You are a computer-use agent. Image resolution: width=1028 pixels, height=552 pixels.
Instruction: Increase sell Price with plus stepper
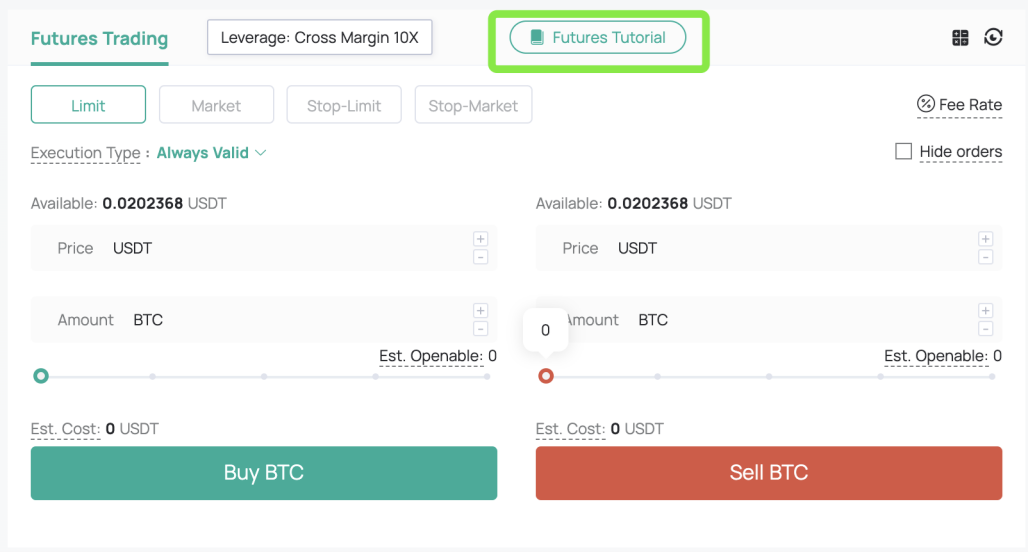click(x=985, y=239)
